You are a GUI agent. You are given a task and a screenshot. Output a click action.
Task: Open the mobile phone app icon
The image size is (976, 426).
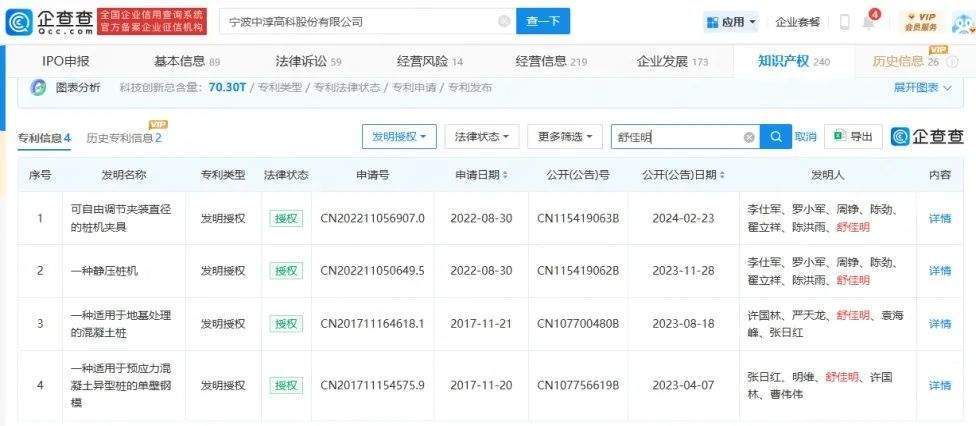(845, 22)
